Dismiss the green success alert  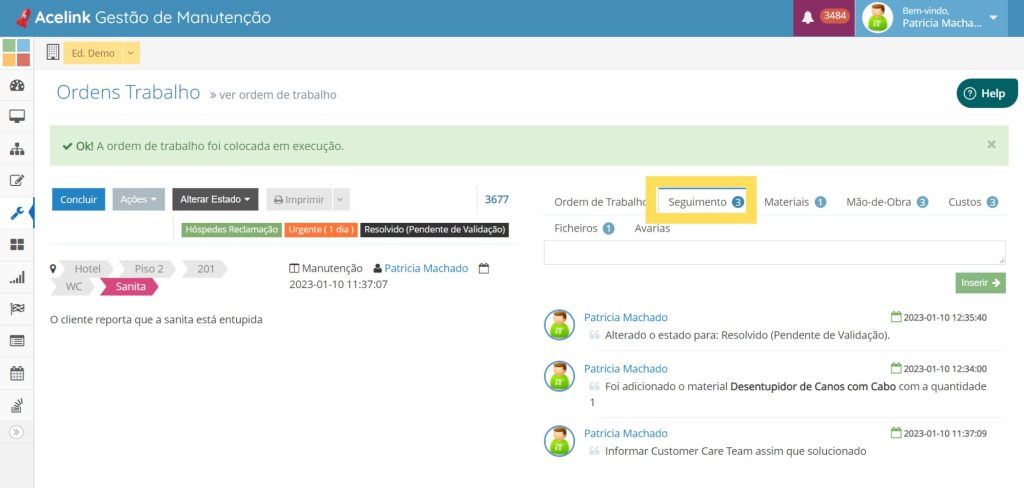click(x=991, y=145)
